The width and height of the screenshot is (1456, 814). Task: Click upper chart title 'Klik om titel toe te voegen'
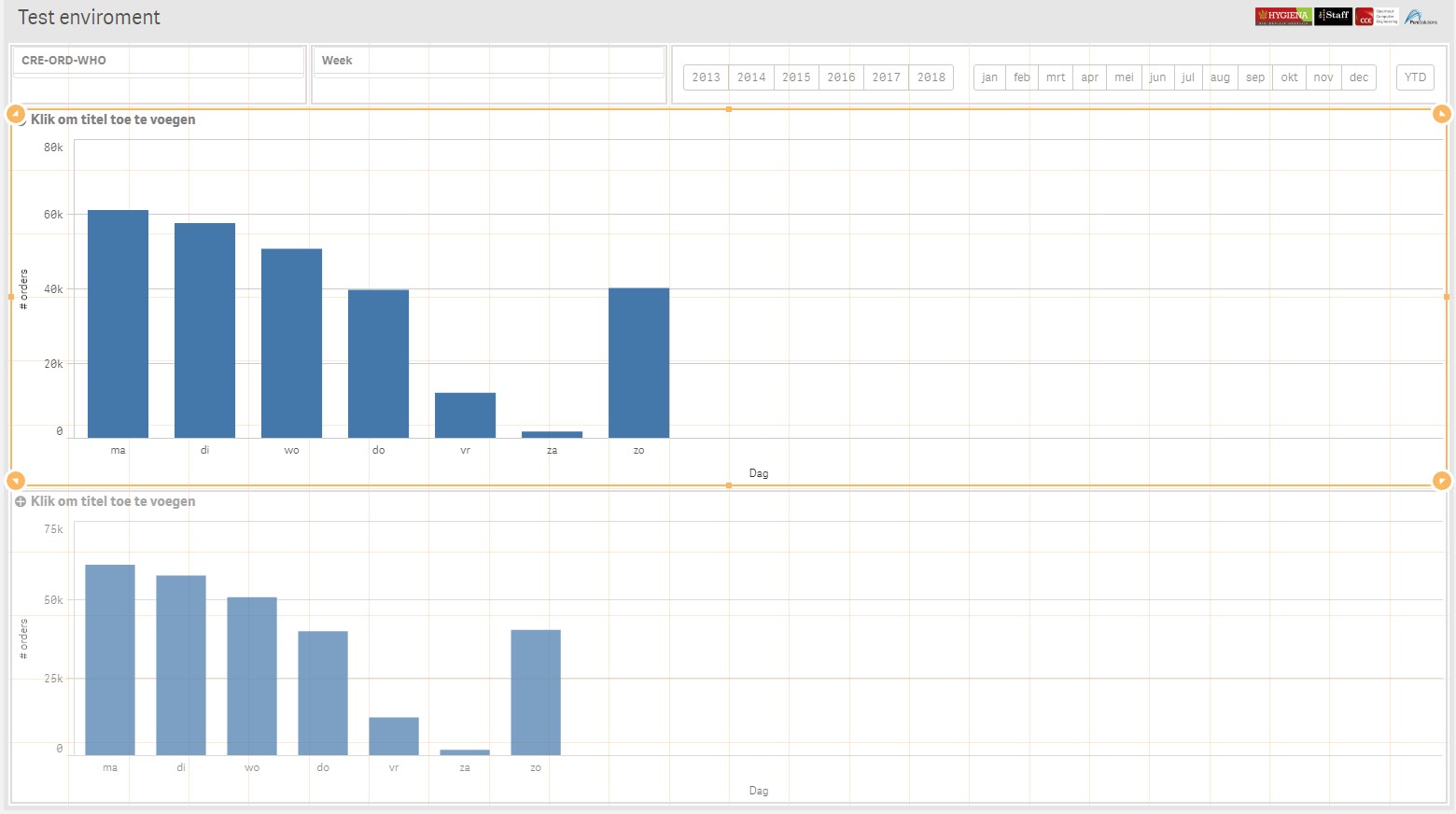pyautogui.click(x=113, y=119)
